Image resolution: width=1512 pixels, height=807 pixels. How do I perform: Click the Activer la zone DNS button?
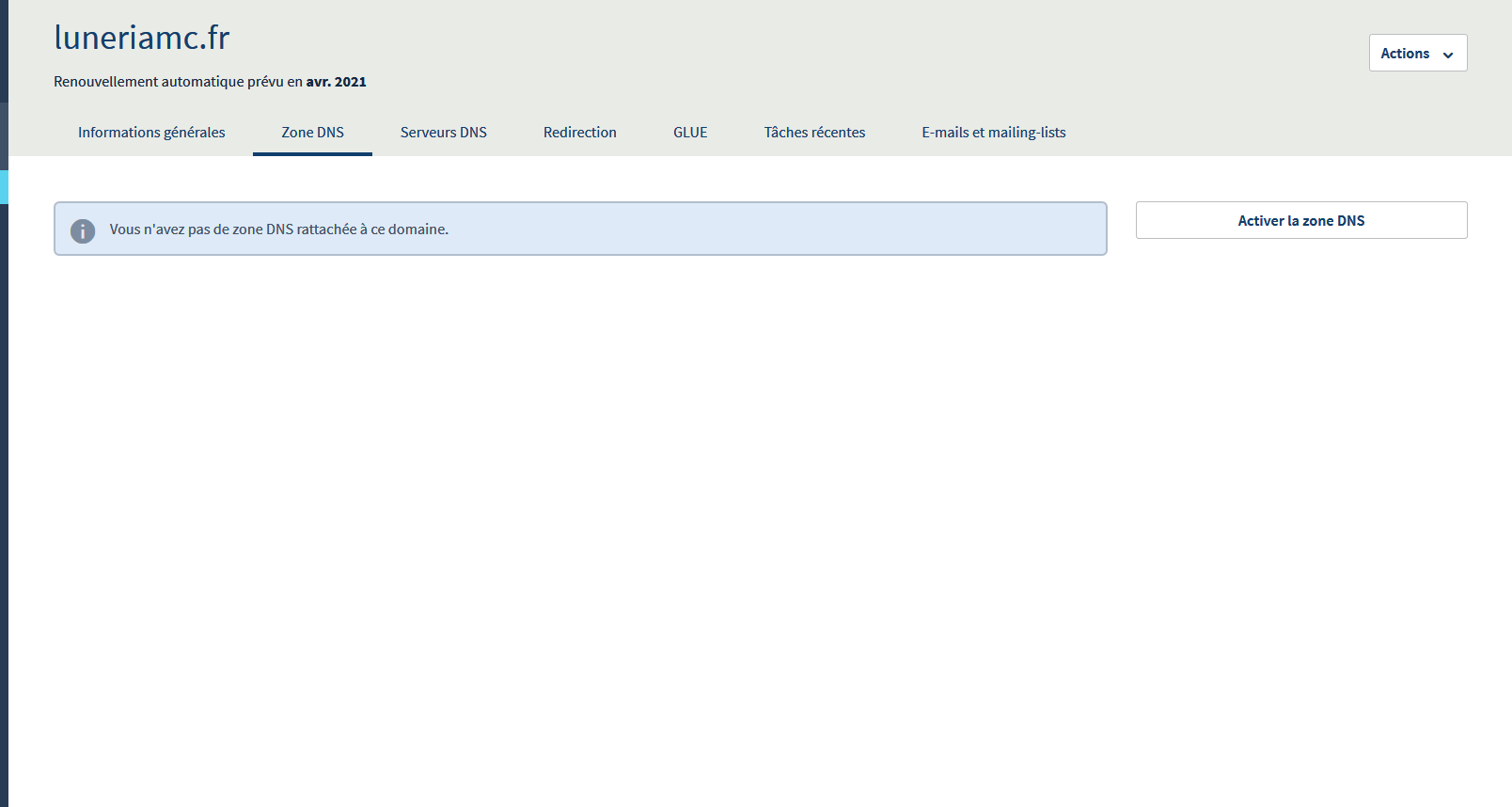(x=1301, y=220)
